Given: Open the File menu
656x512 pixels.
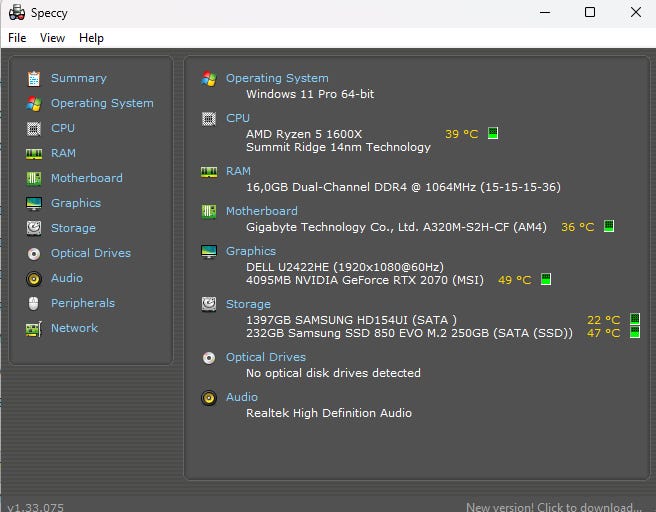Looking at the screenshot, I should pos(17,38).
